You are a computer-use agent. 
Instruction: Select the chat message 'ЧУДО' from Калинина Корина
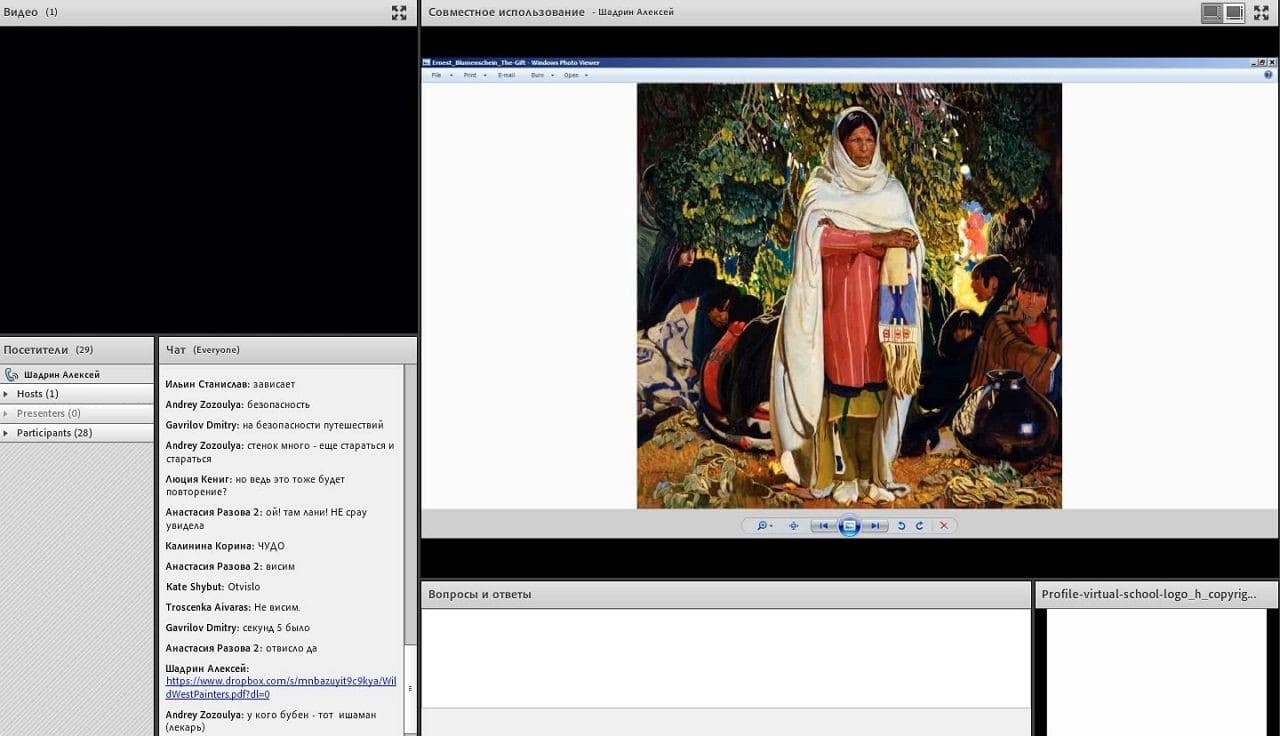pos(225,546)
